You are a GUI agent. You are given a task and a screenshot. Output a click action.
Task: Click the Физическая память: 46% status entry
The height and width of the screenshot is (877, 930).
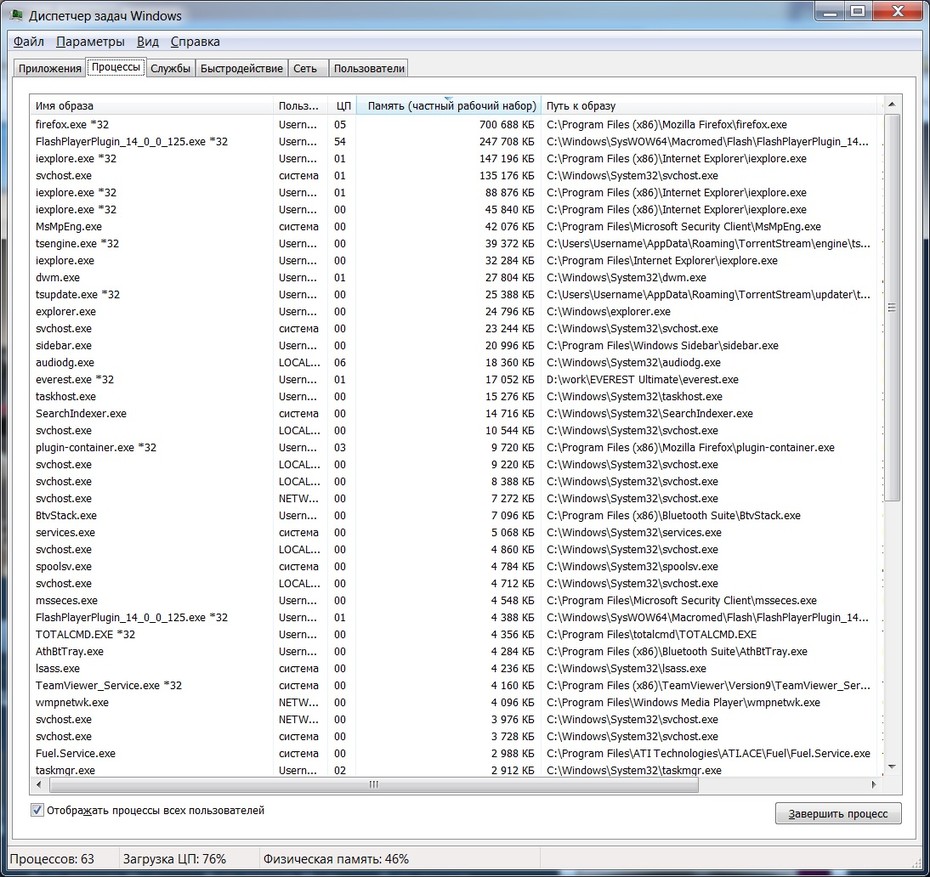(336, 859)
